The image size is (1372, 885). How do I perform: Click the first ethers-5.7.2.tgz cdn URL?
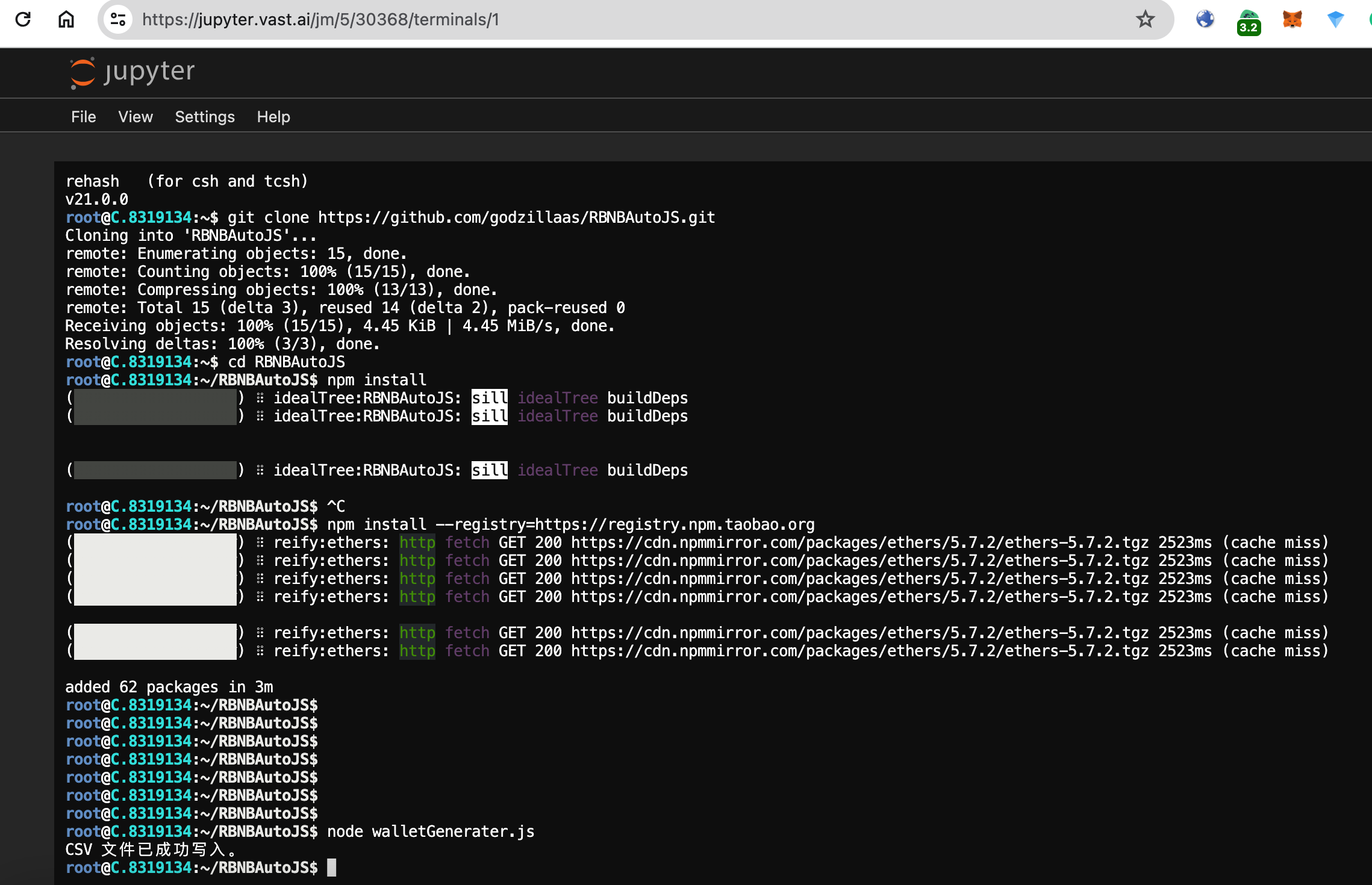[x=859, y=542]
